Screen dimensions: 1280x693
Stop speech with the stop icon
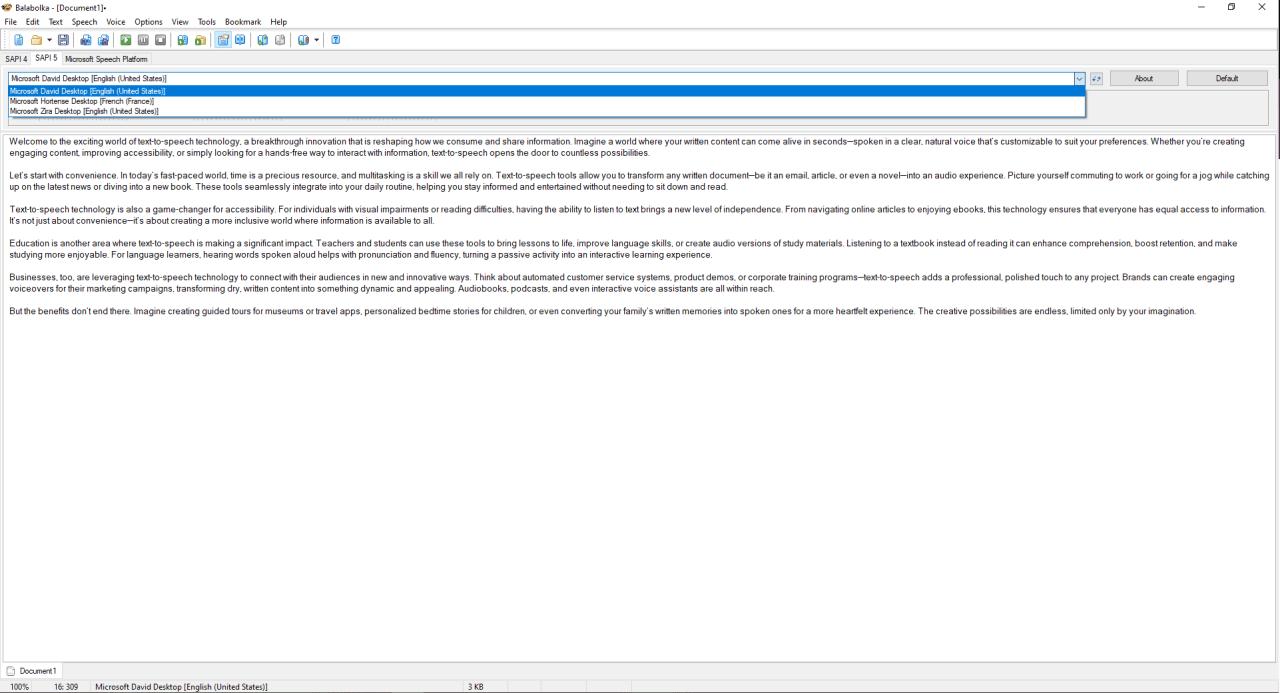click(x=160, y=40)
